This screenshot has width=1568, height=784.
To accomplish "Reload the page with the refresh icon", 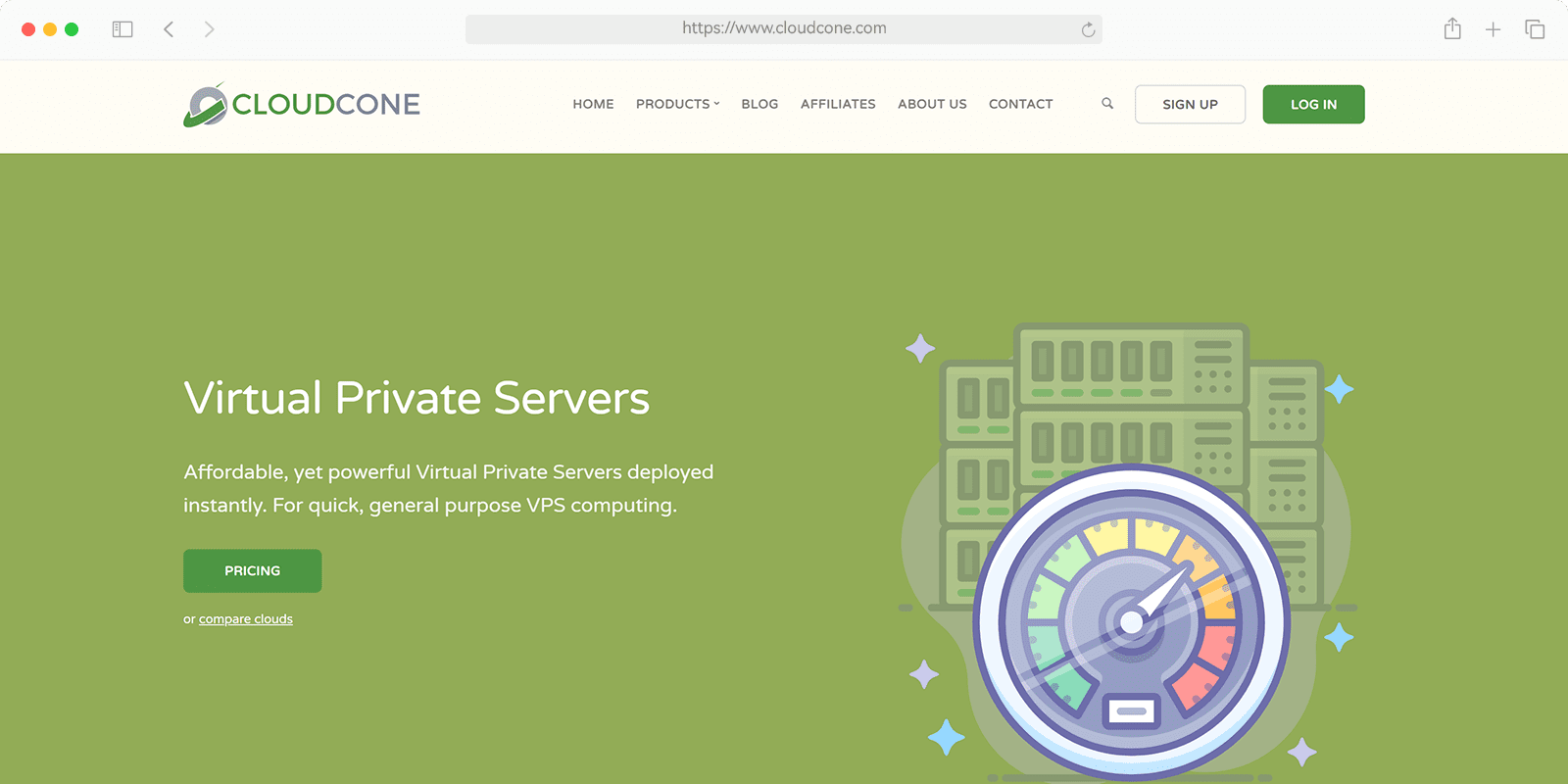I will [x=1088, y=29].
